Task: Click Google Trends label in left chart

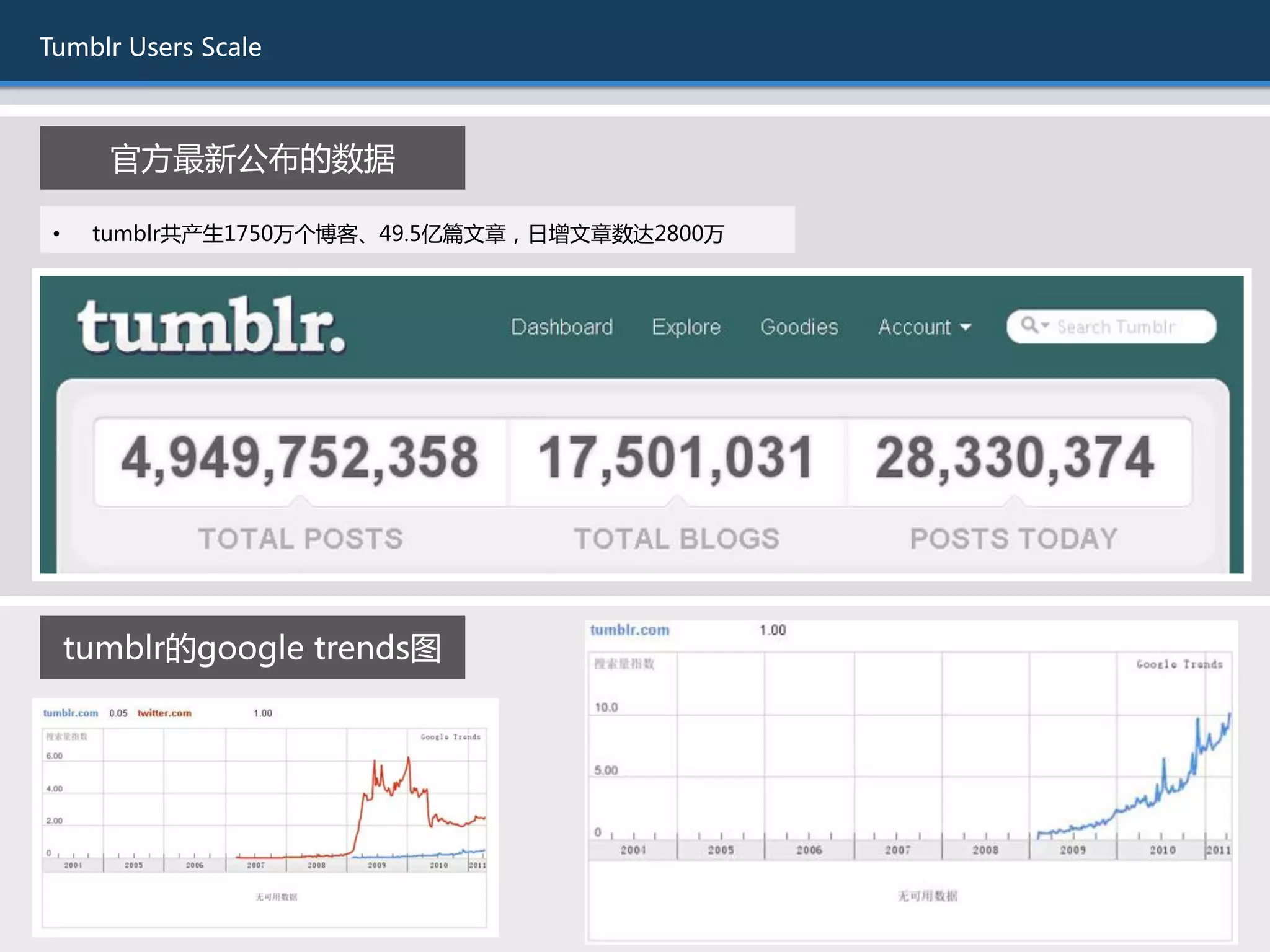Action: pos(450,736)
